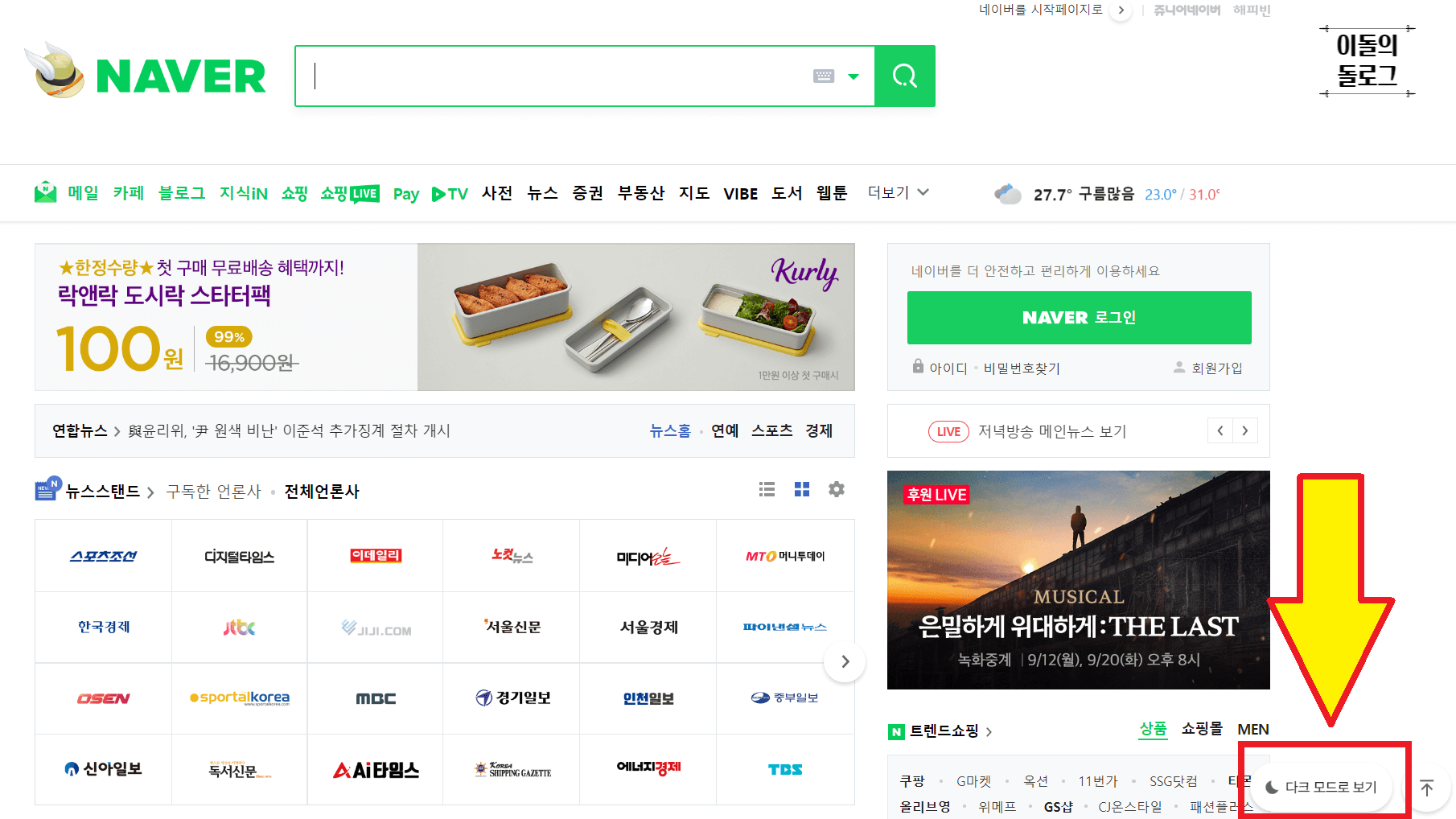1456x819 pixels.
Task: Select 스포츠 news tab
Action: 772,430
